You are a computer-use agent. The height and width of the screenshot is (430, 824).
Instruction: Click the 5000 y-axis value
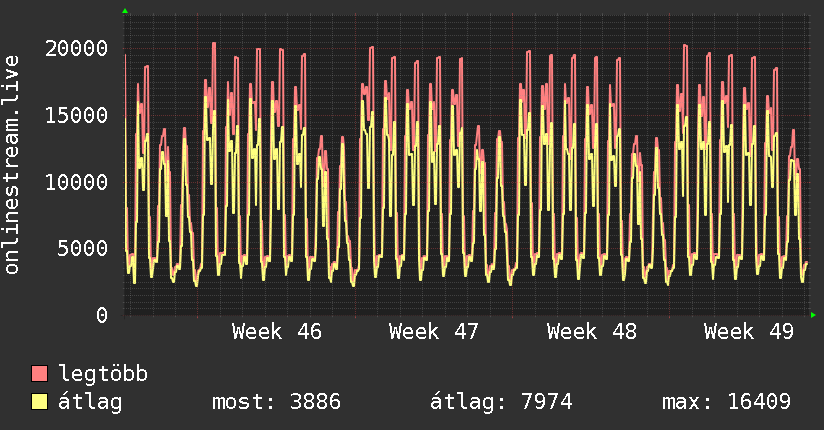point(84,249)
